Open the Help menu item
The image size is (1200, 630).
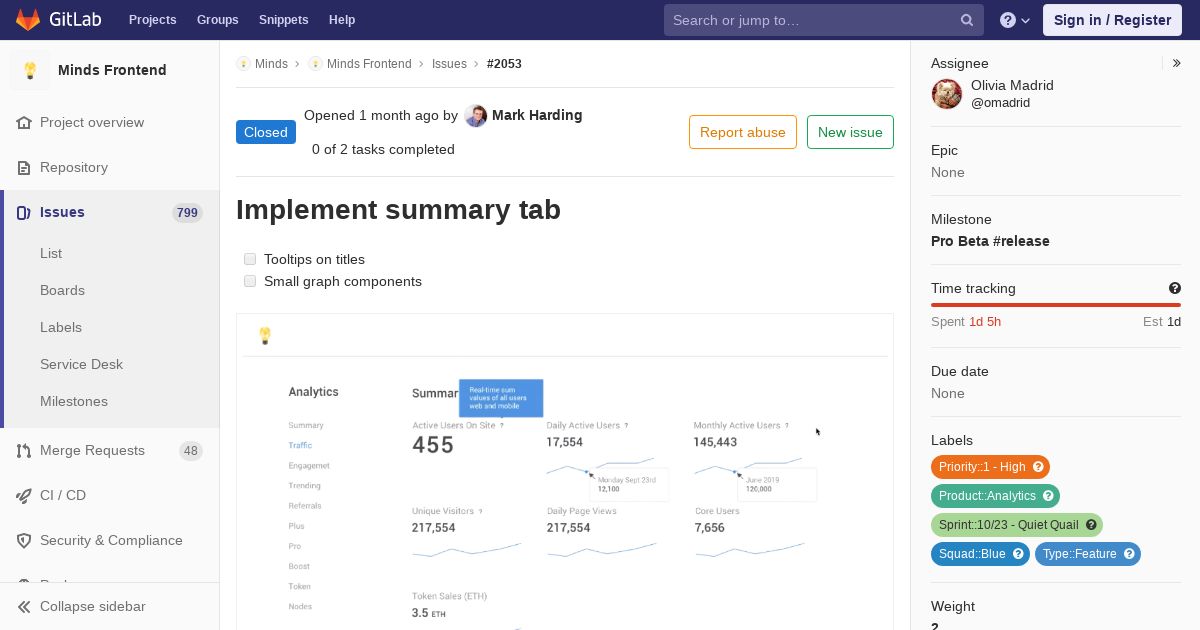pyautogui.click(x=342, y=20)
